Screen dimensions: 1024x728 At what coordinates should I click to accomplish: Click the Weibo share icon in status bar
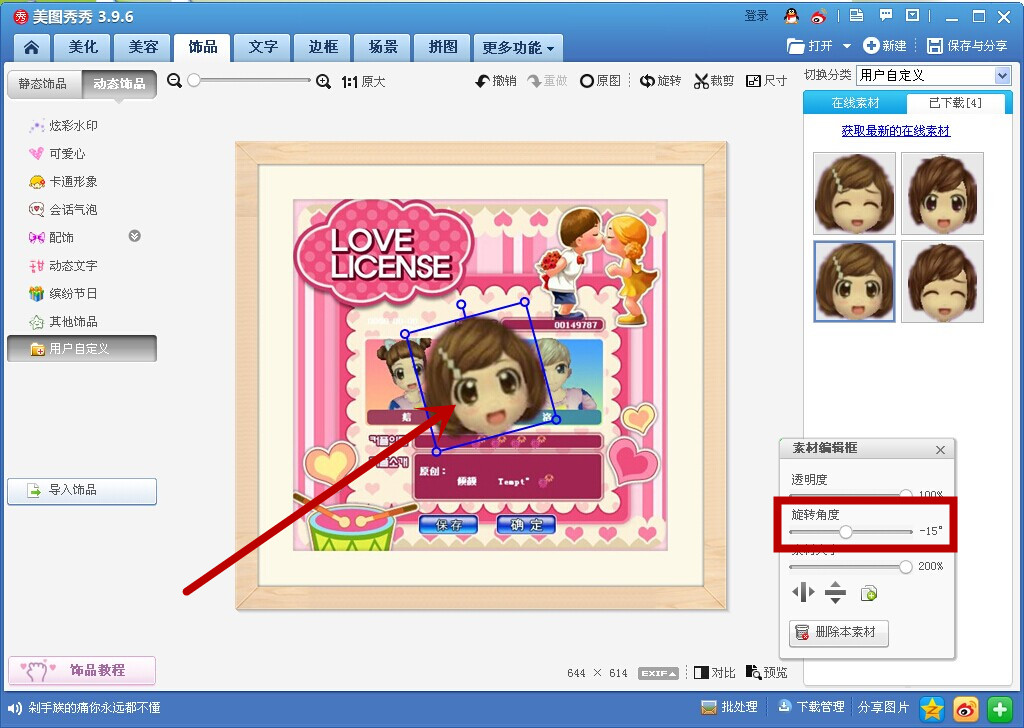coord(966,709)
